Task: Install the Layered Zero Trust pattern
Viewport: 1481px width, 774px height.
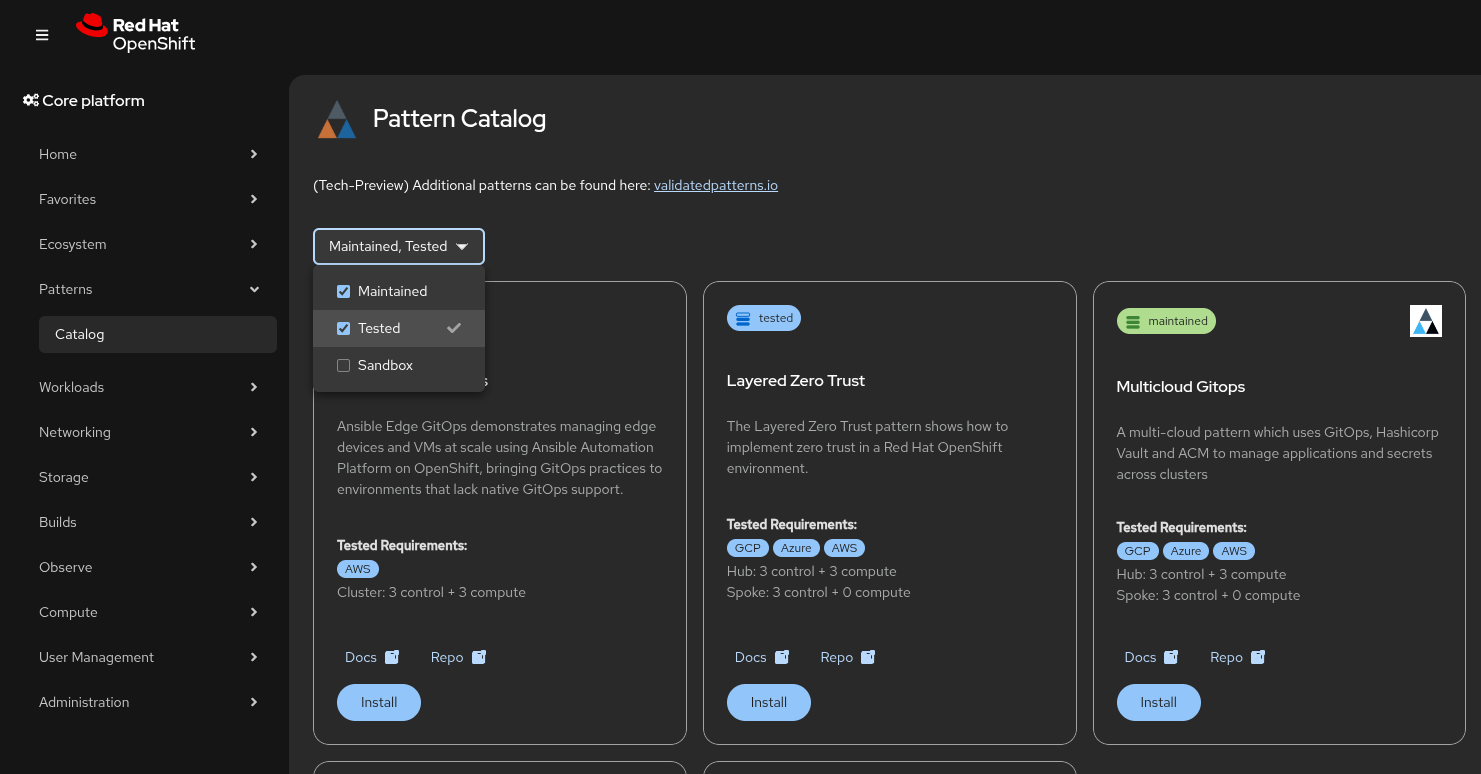Action: (769, 702)
